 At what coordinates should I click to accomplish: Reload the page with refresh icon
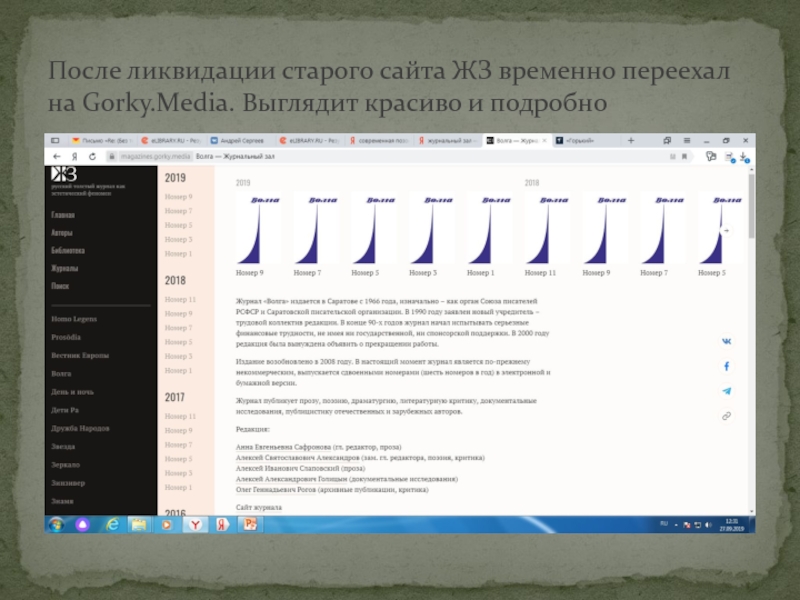92,157
